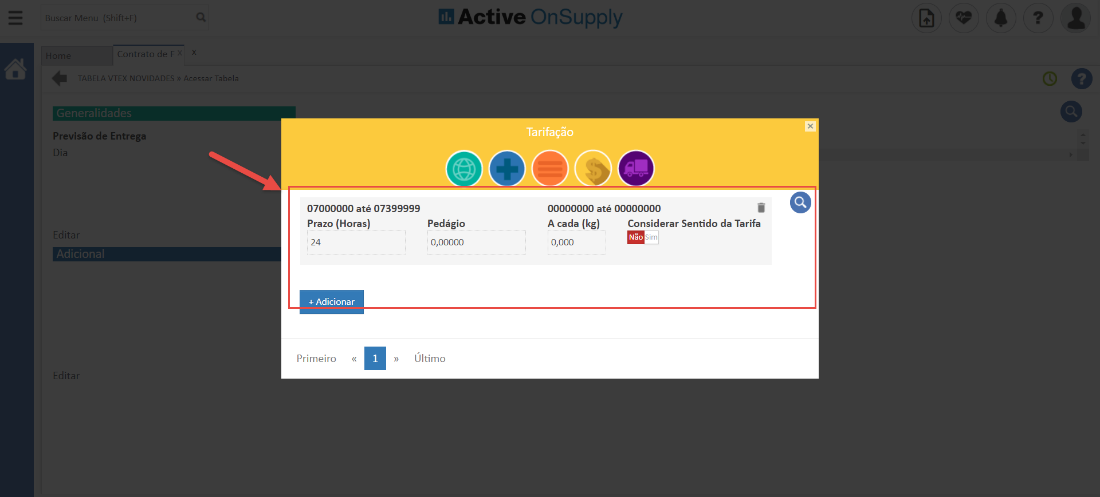1100x497 pixels.
Task: Click the heartbeat monitor icon in header
Action: pyautogui.click(x=964, y=18)
